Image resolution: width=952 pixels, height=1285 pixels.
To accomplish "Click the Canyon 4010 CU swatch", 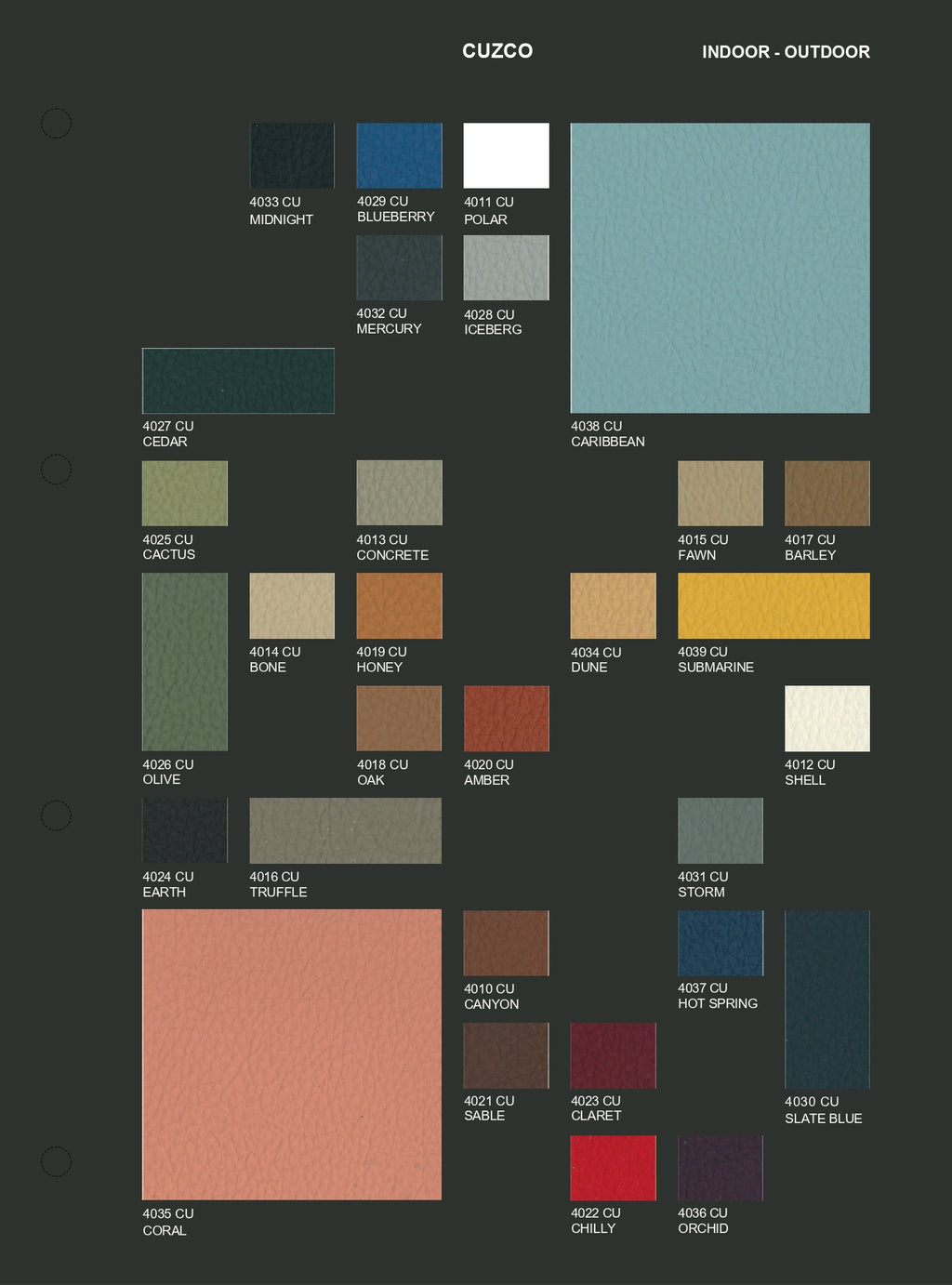I will [507, 943].
